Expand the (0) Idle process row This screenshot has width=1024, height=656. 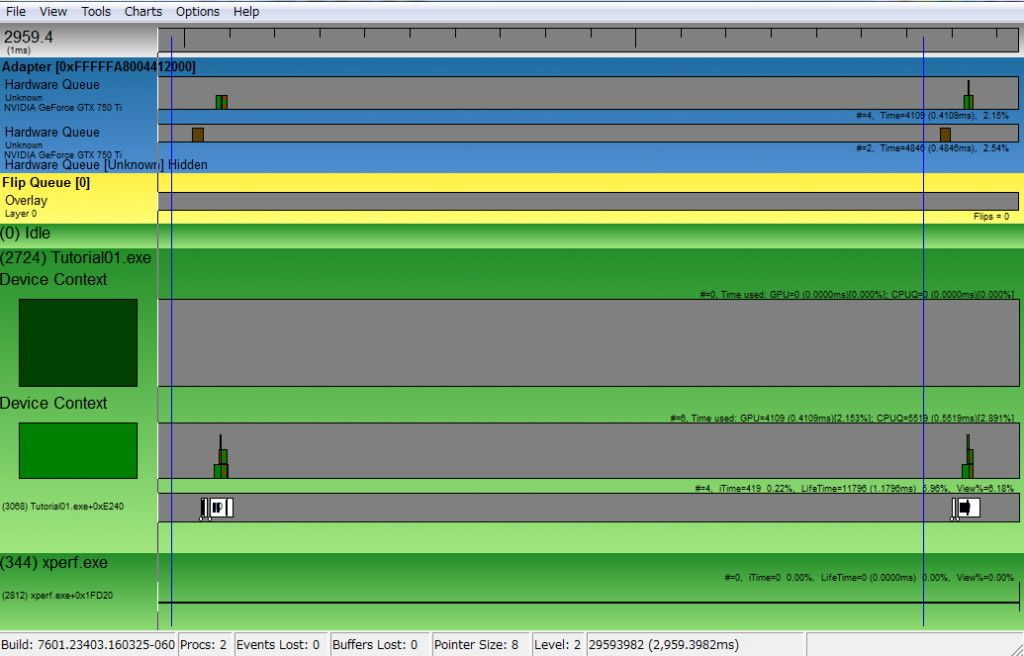(x=26, y=233)
